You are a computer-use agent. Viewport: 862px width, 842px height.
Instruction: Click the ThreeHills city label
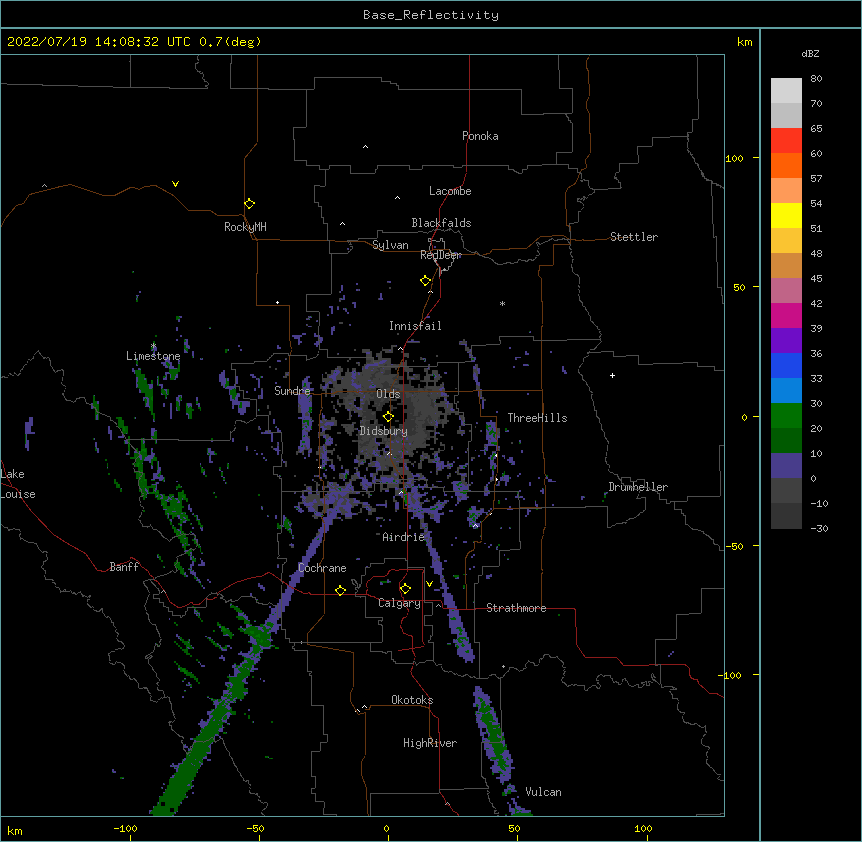[x=538, y=418]
